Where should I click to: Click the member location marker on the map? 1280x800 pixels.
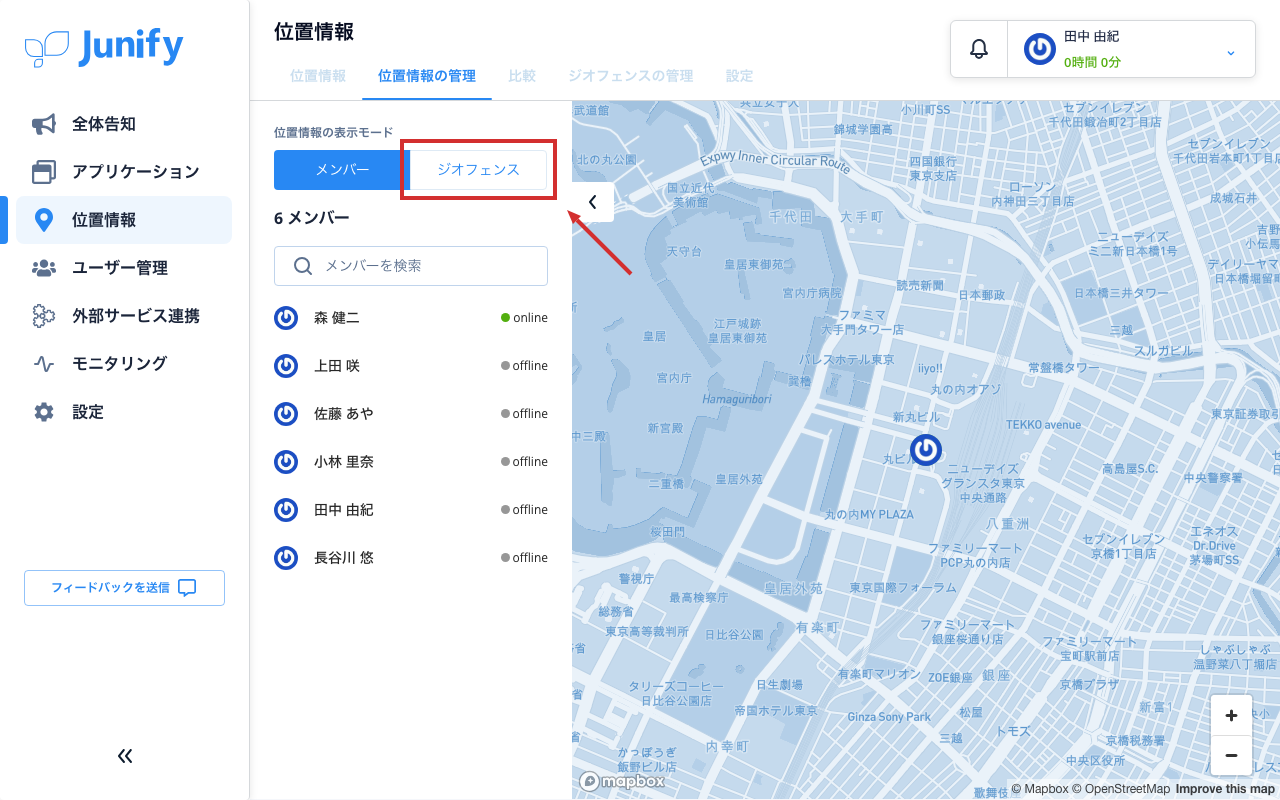(926, 450)
